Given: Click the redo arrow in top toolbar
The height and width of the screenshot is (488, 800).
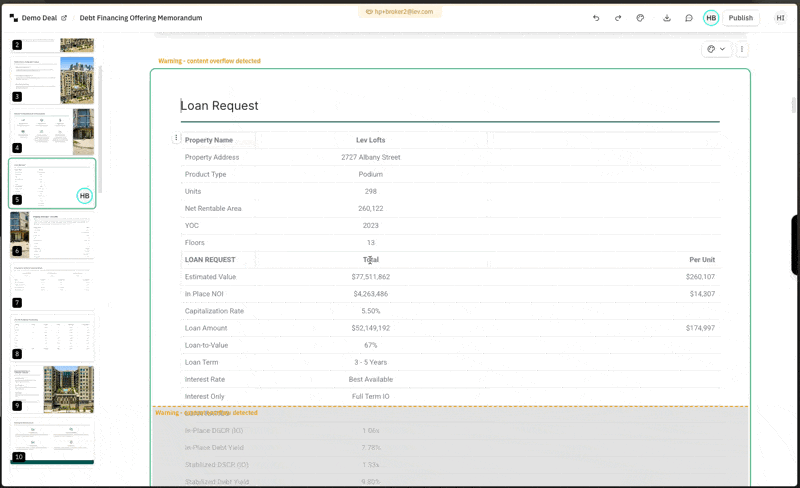Looking at the screenshot, I should pos(618,18).
